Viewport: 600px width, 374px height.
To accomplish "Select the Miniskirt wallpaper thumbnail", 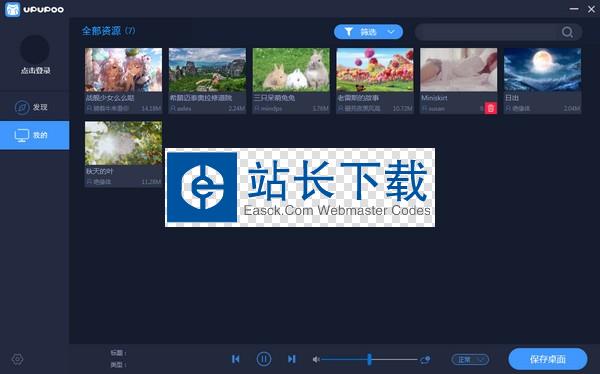I will (458, 70).
